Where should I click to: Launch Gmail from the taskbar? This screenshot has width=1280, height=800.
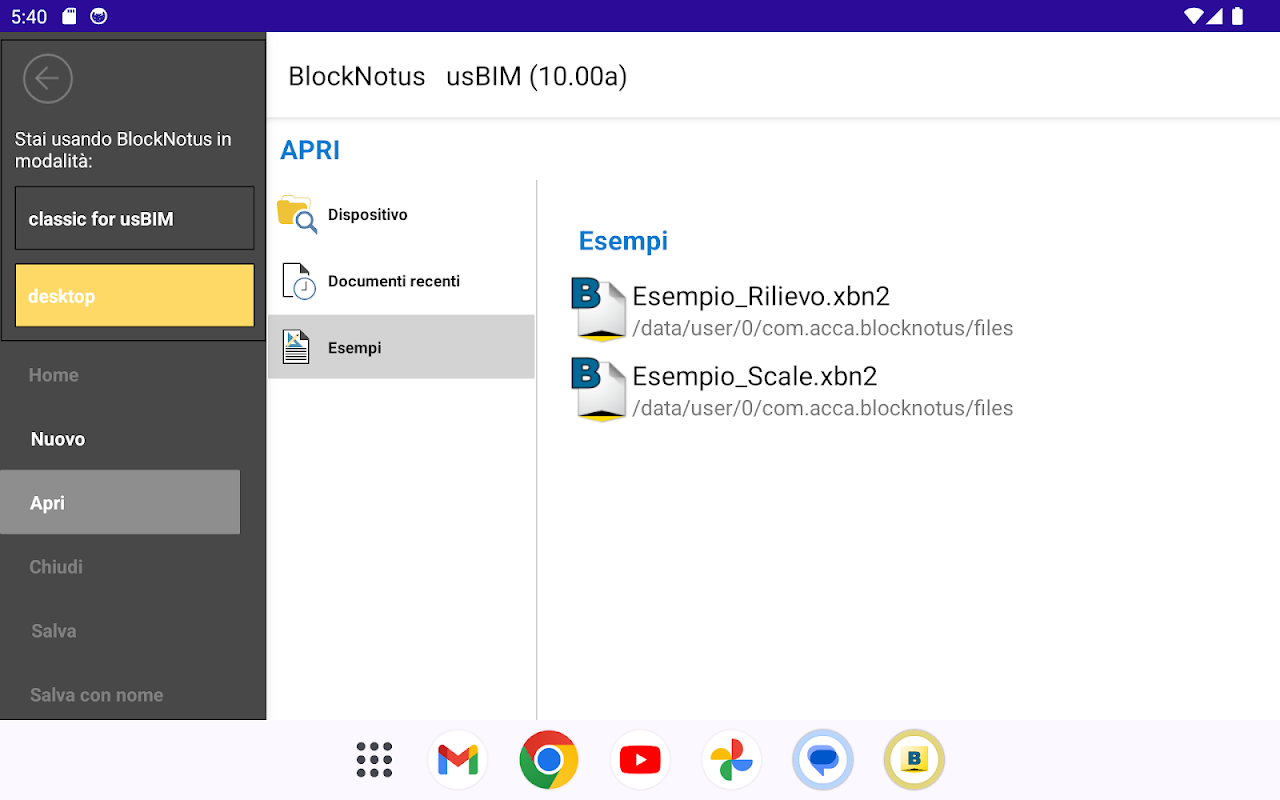(x=458, y=760)
